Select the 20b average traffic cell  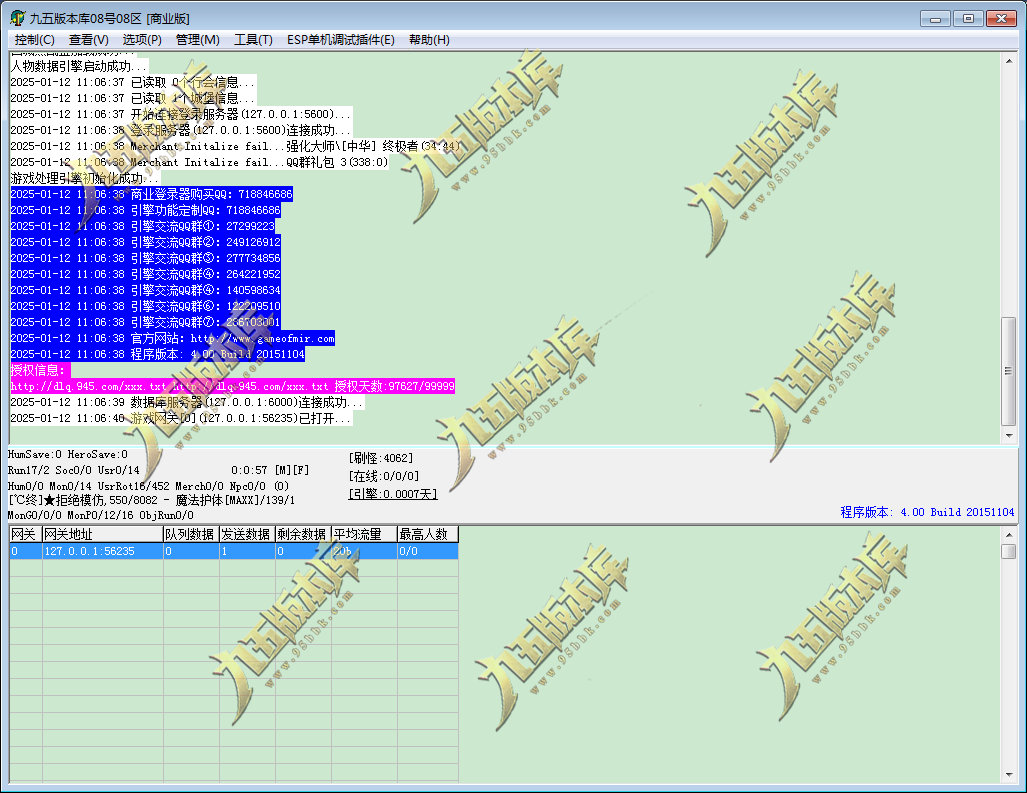coord(364,551)
